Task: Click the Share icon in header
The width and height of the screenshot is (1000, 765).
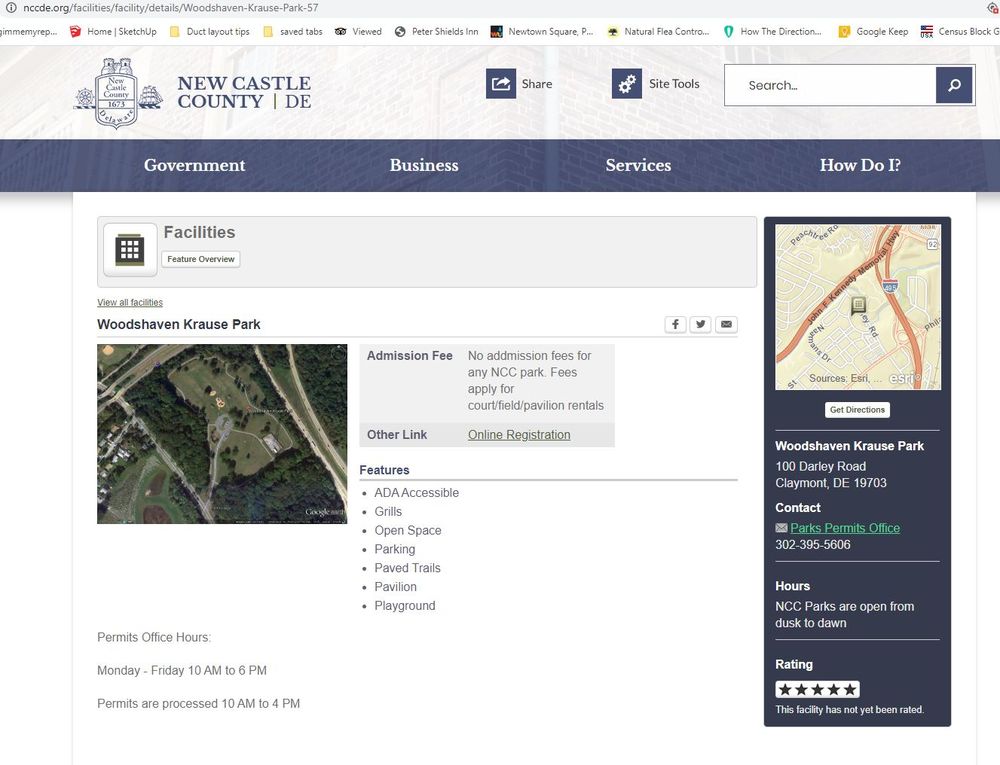Action: pos(501,84)
